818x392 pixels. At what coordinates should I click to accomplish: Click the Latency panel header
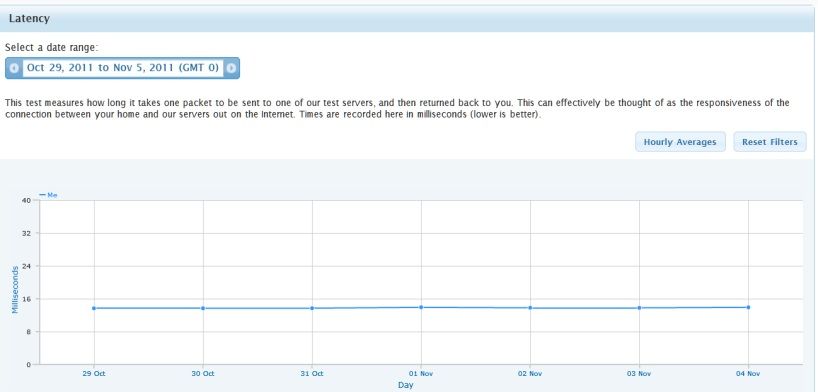click(407, 19)
